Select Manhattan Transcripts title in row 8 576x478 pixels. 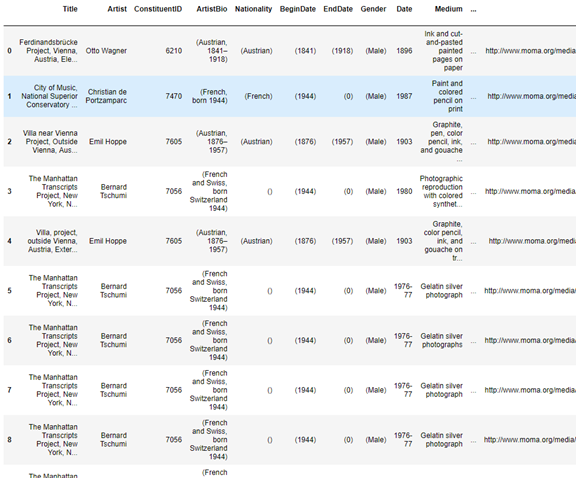(53, 439)
